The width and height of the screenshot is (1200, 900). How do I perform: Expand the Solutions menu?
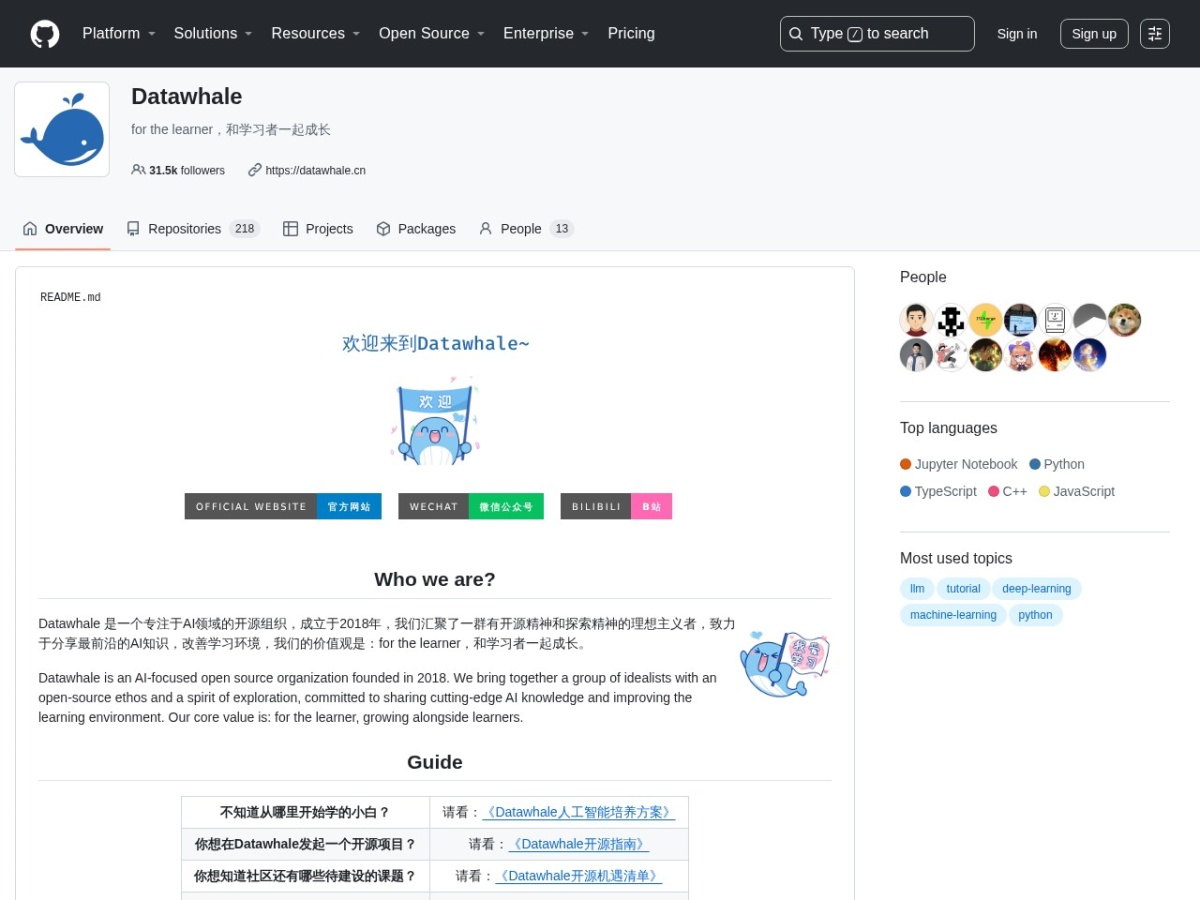(213, 33)
